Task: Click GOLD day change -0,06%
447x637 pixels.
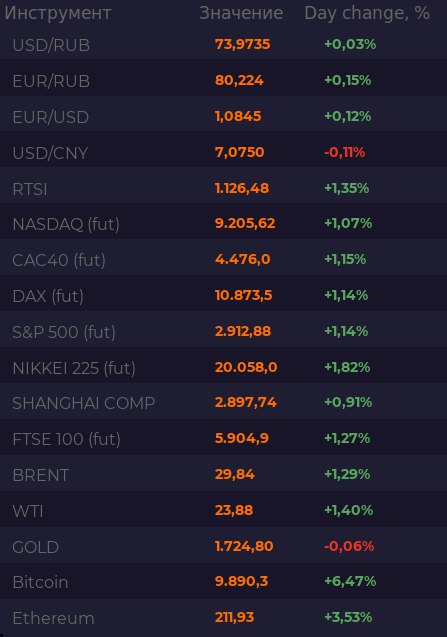Action: pos(349,546)
